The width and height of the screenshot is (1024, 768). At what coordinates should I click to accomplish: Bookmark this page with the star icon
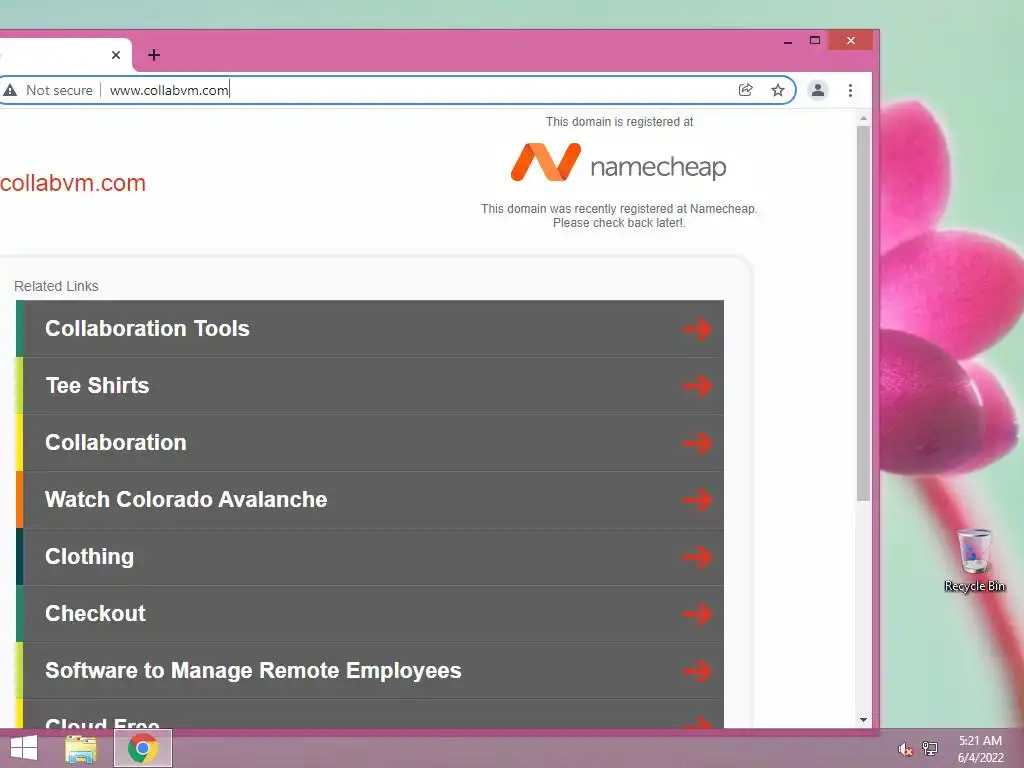[x=777, y=90]
